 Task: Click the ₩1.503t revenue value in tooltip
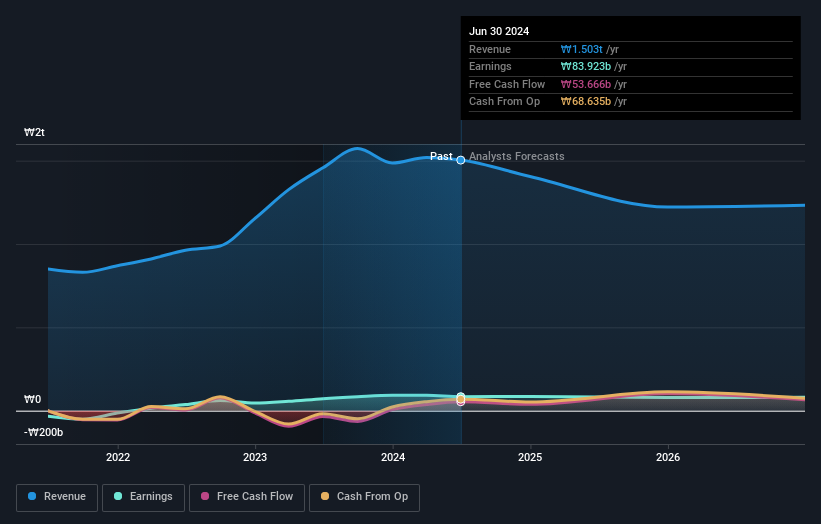point(582,49)
